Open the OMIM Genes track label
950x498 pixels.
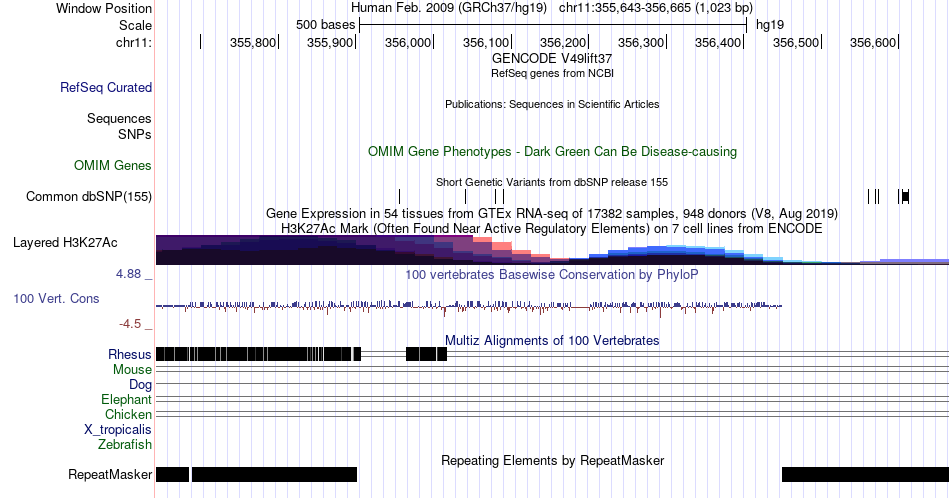click(x=113, y=165)
